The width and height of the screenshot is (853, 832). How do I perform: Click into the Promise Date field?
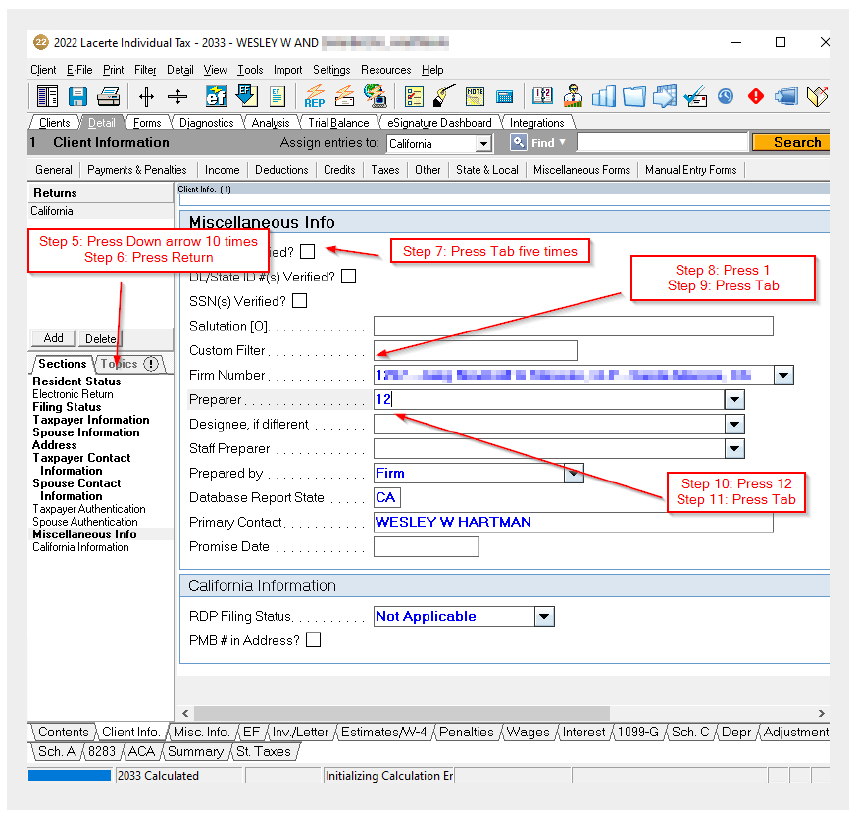[426, 547]
